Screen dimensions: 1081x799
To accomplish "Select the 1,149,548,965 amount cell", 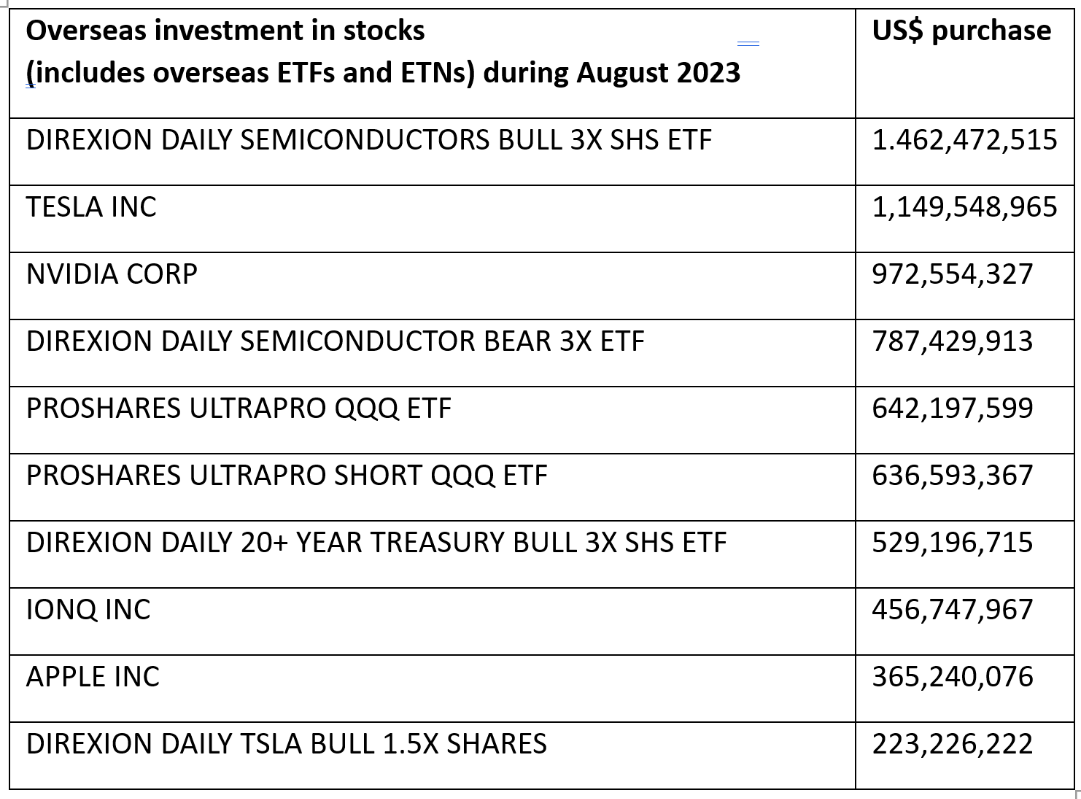I will 964,207.
